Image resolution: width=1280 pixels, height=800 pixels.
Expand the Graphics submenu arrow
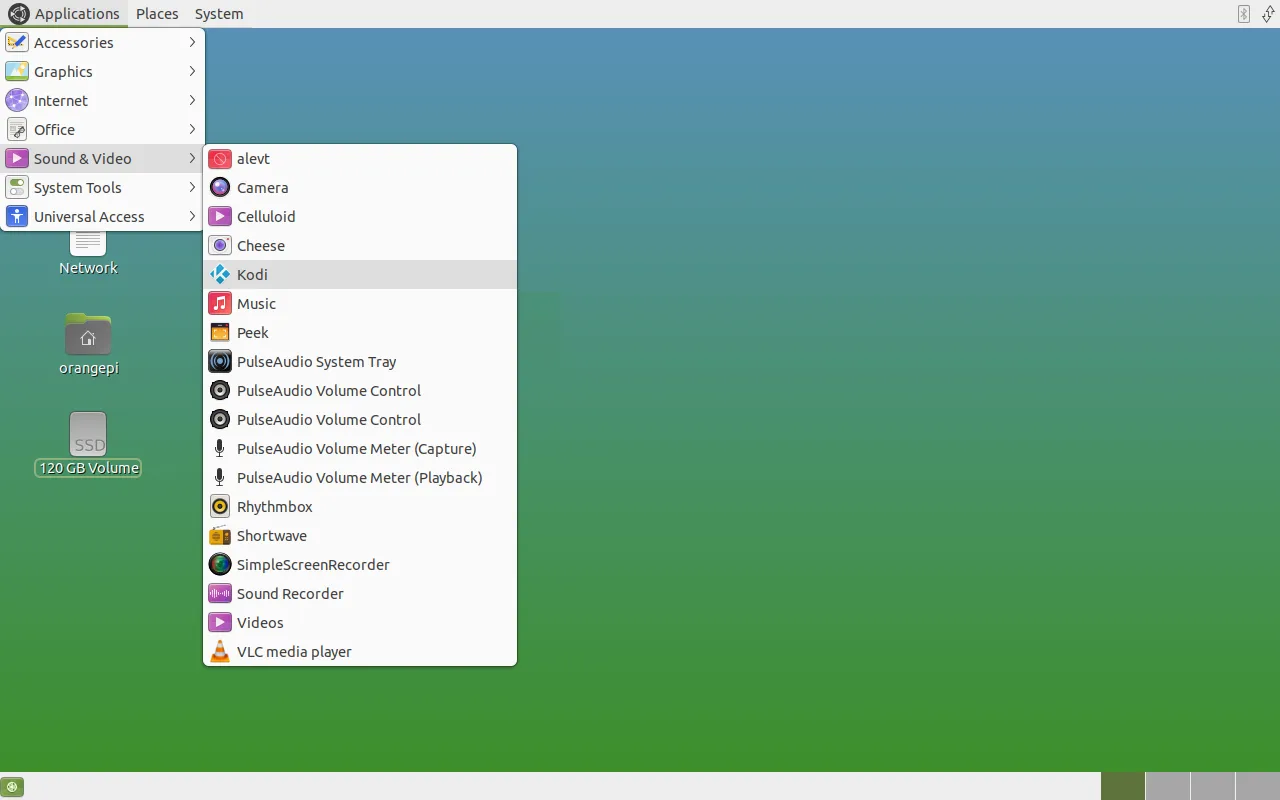(192, 72)
